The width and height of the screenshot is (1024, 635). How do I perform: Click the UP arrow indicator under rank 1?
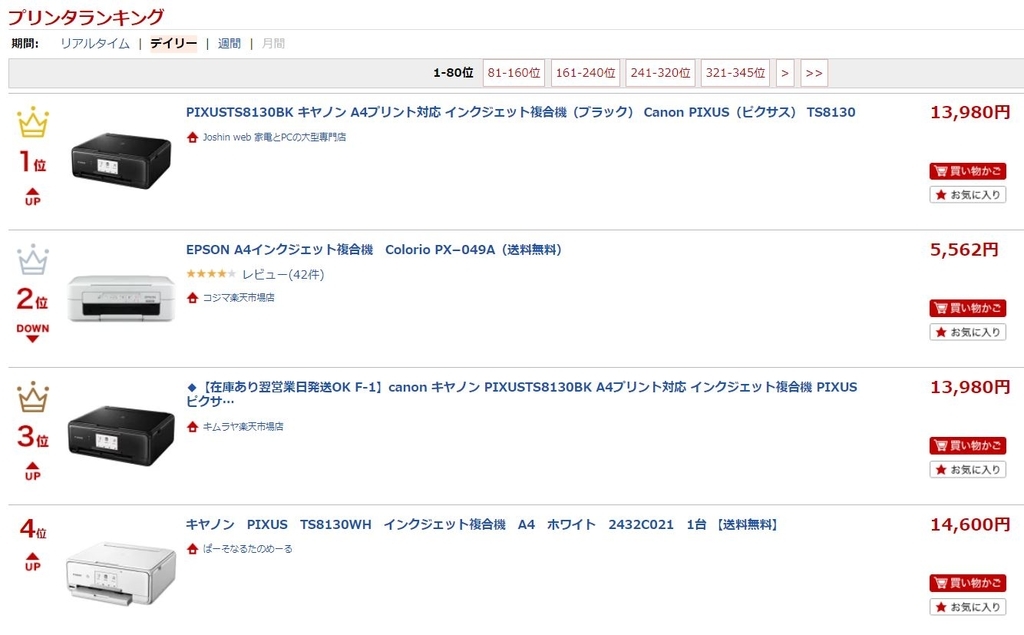tap(33, 197)
